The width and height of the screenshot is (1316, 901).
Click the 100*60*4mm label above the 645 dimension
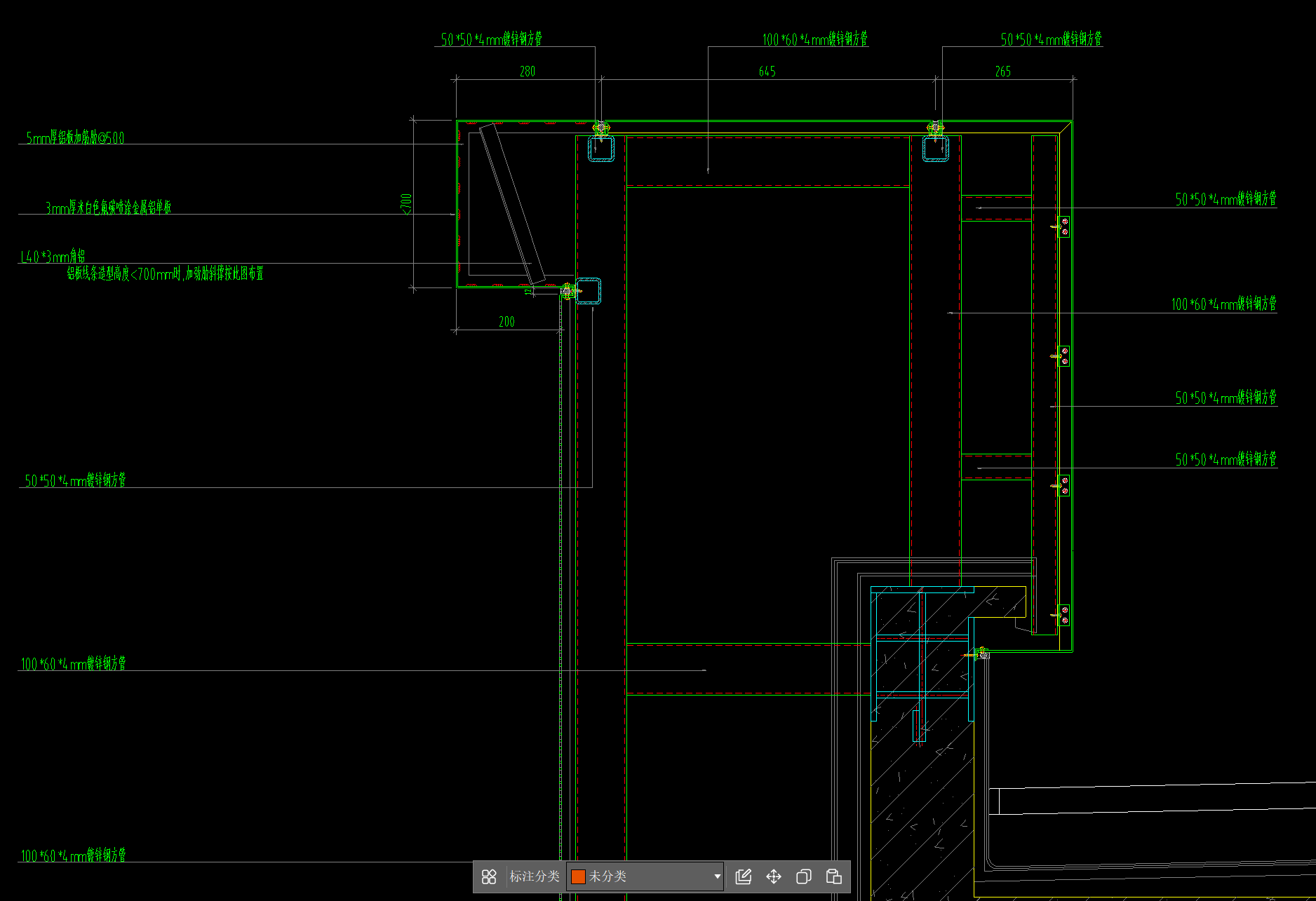point(815,39)
